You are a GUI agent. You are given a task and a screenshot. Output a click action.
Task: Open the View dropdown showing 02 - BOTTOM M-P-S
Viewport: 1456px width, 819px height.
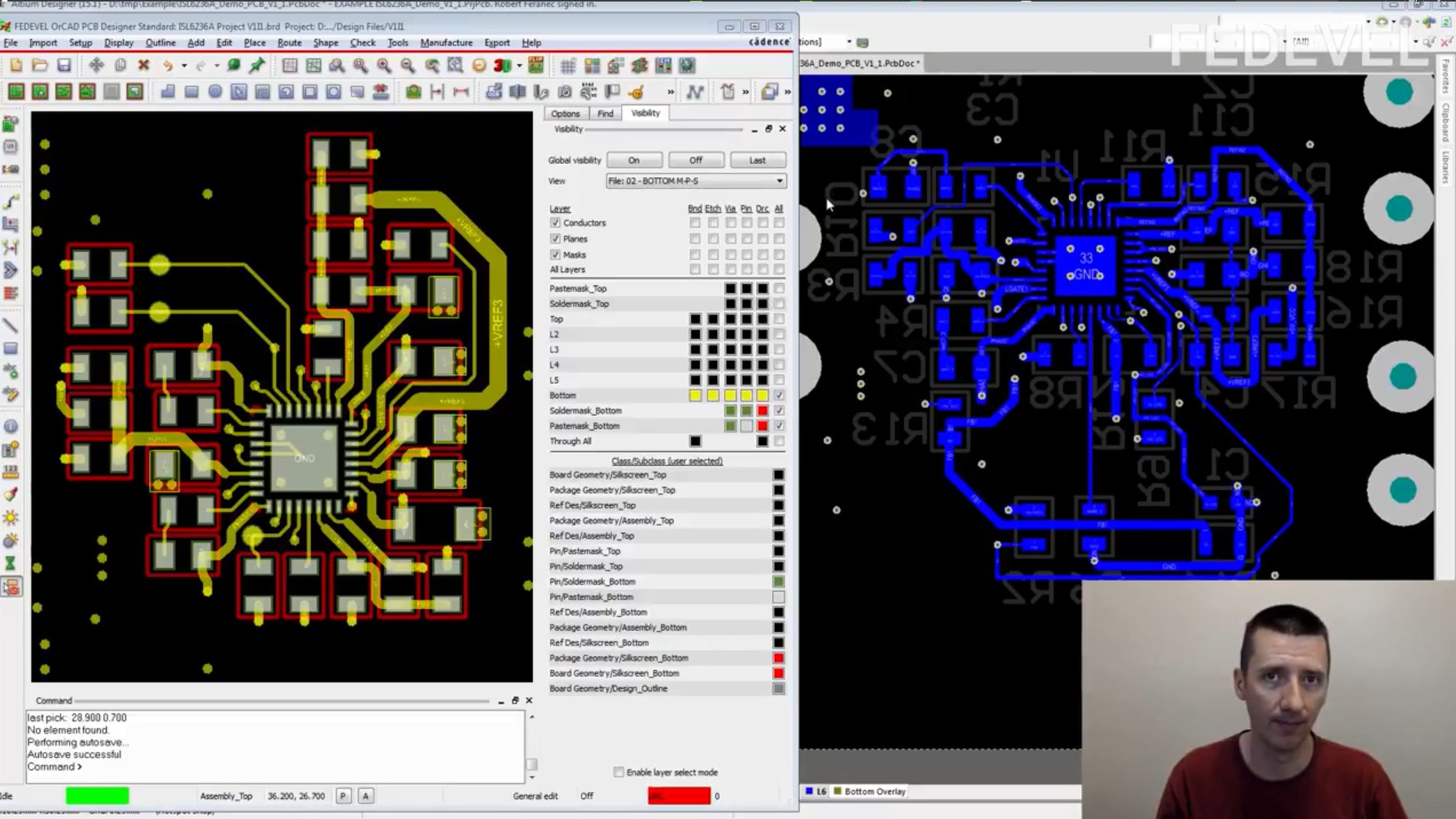pos(696,181)
